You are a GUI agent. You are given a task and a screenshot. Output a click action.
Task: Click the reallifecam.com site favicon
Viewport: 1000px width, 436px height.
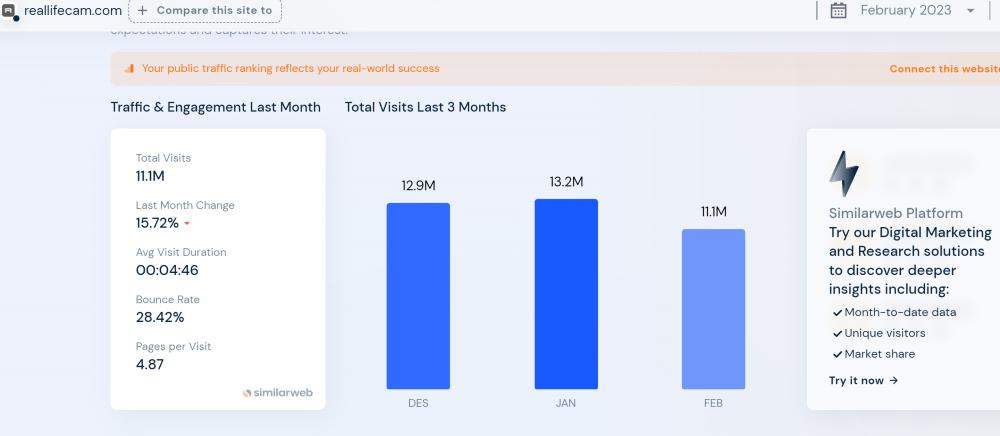pos(9,11)
